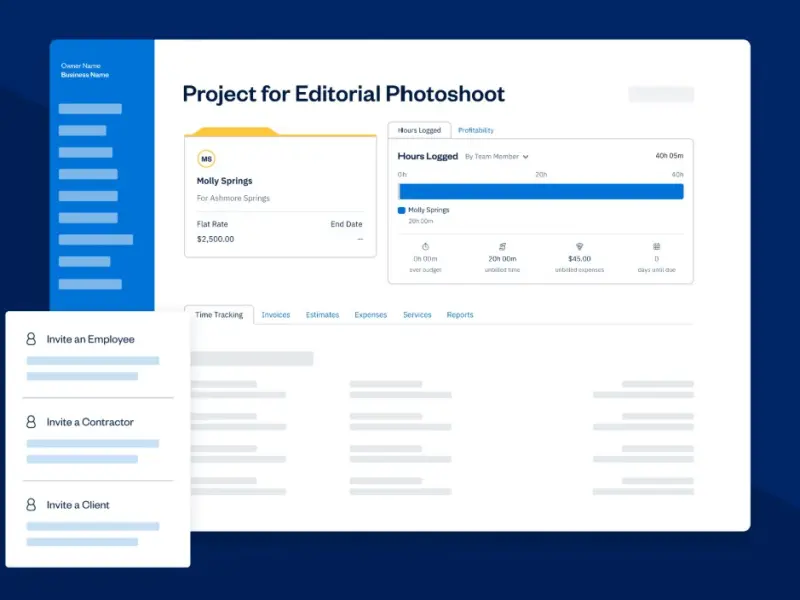Switch to the Expenses tab

(x=370, y=315)
